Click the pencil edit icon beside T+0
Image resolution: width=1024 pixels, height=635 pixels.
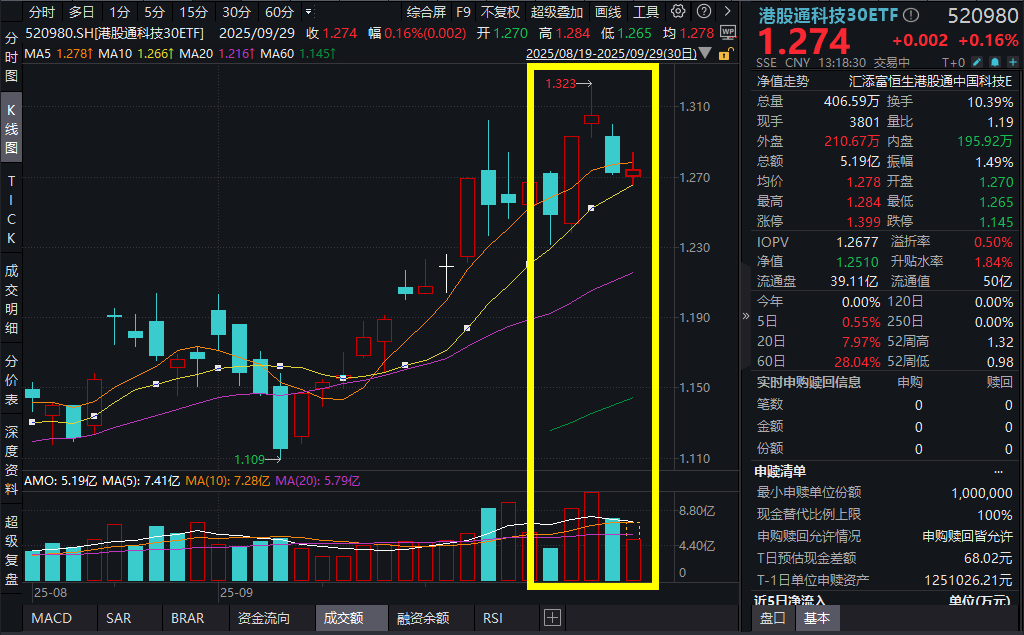[x=977, y=61]
